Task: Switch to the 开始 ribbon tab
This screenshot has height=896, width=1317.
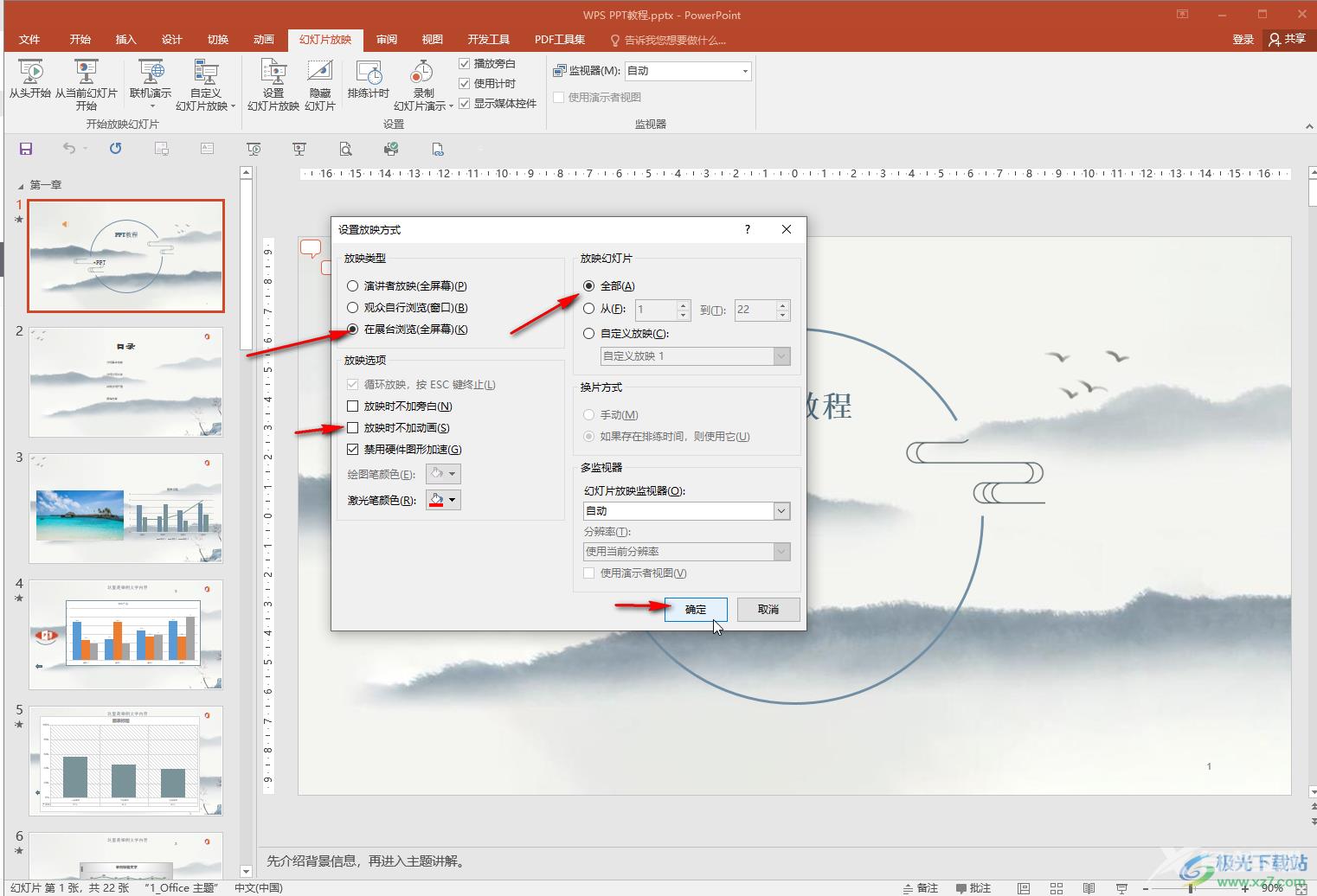Action: click(80, 40)
